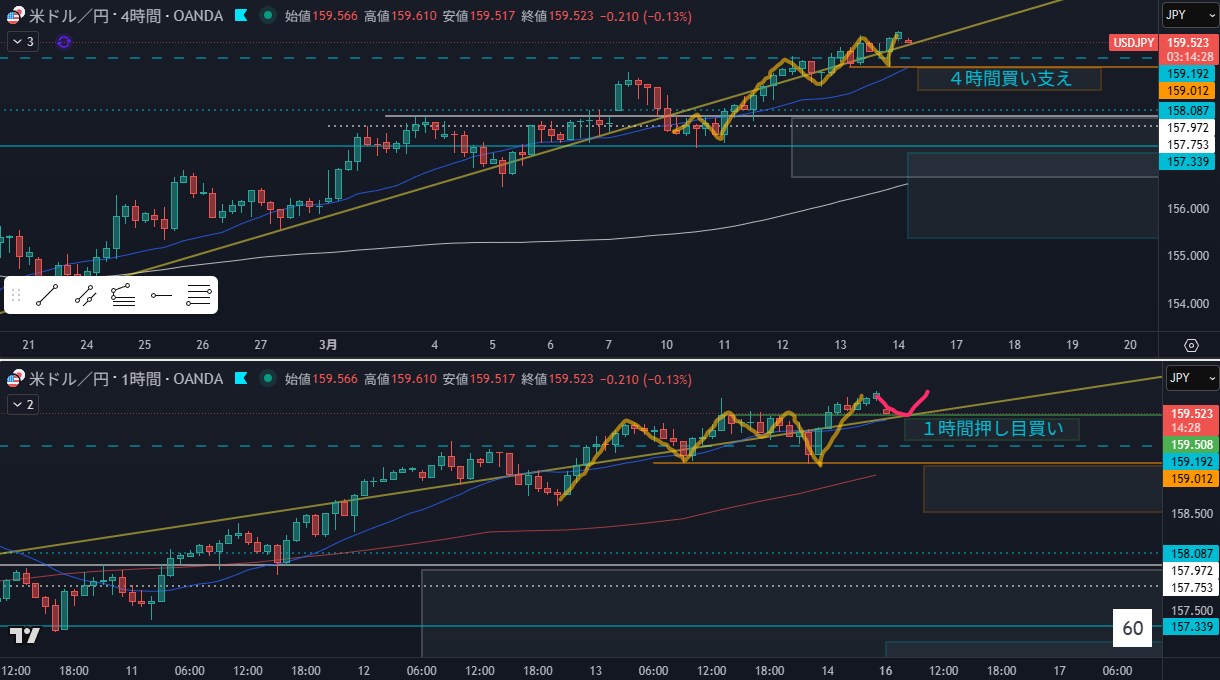
Task: Expand the collapsed indicators legend showing 2
Action: click(x=23, y=404)
